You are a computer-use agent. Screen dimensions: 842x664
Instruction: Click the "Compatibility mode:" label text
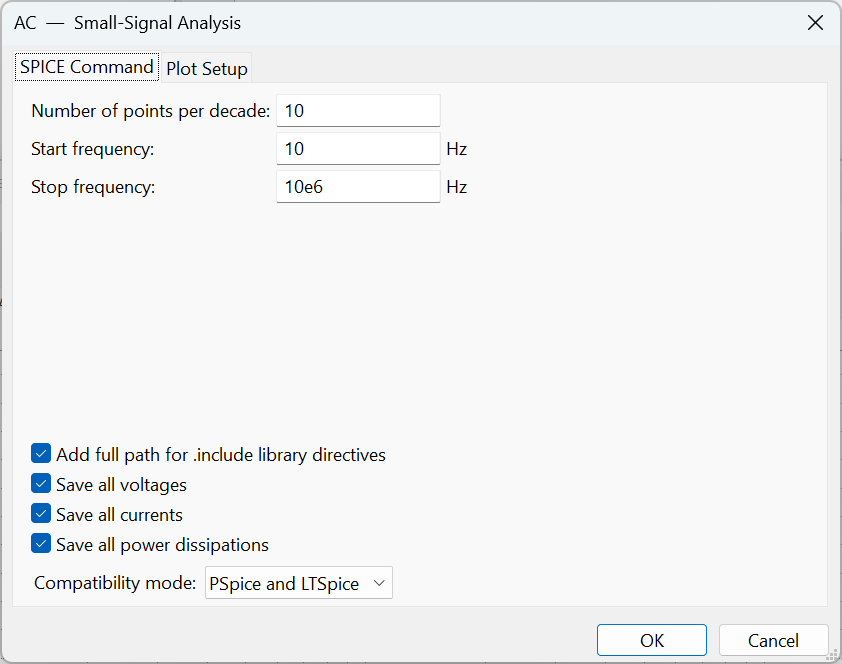[x=115, y=583]
